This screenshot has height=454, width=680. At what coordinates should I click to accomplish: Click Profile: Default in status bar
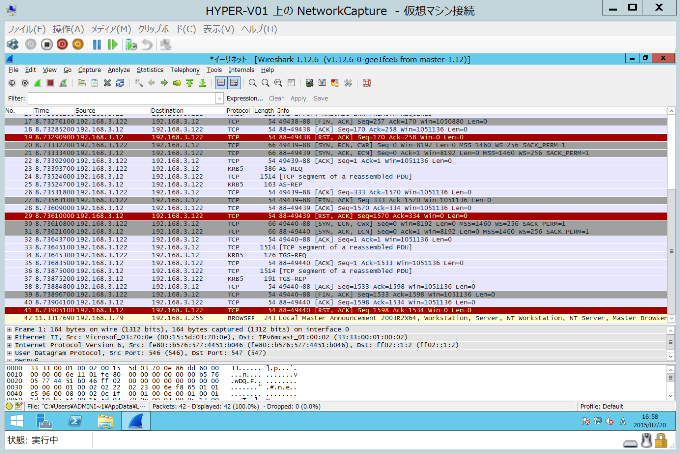coord(602,406)
